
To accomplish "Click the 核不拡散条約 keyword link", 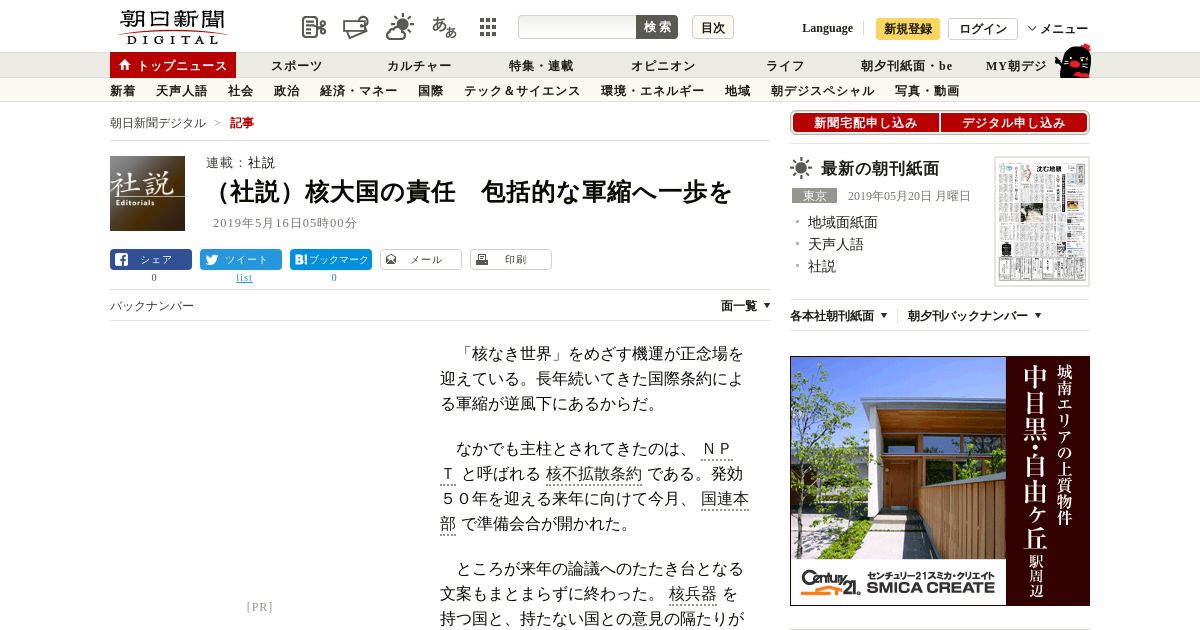I will [x=594, y=474].
